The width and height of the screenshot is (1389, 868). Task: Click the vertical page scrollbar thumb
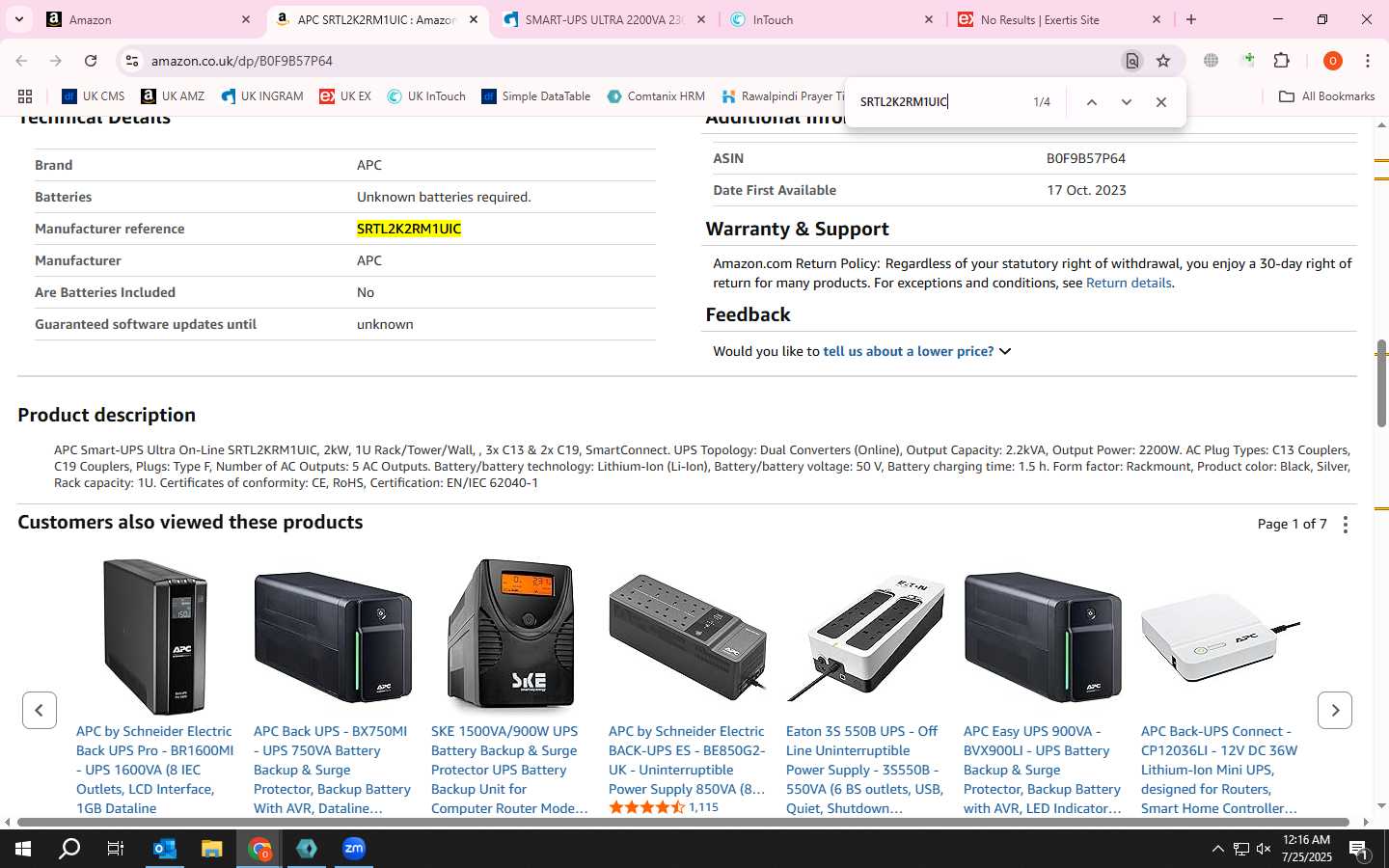(x=1381, y=383)
